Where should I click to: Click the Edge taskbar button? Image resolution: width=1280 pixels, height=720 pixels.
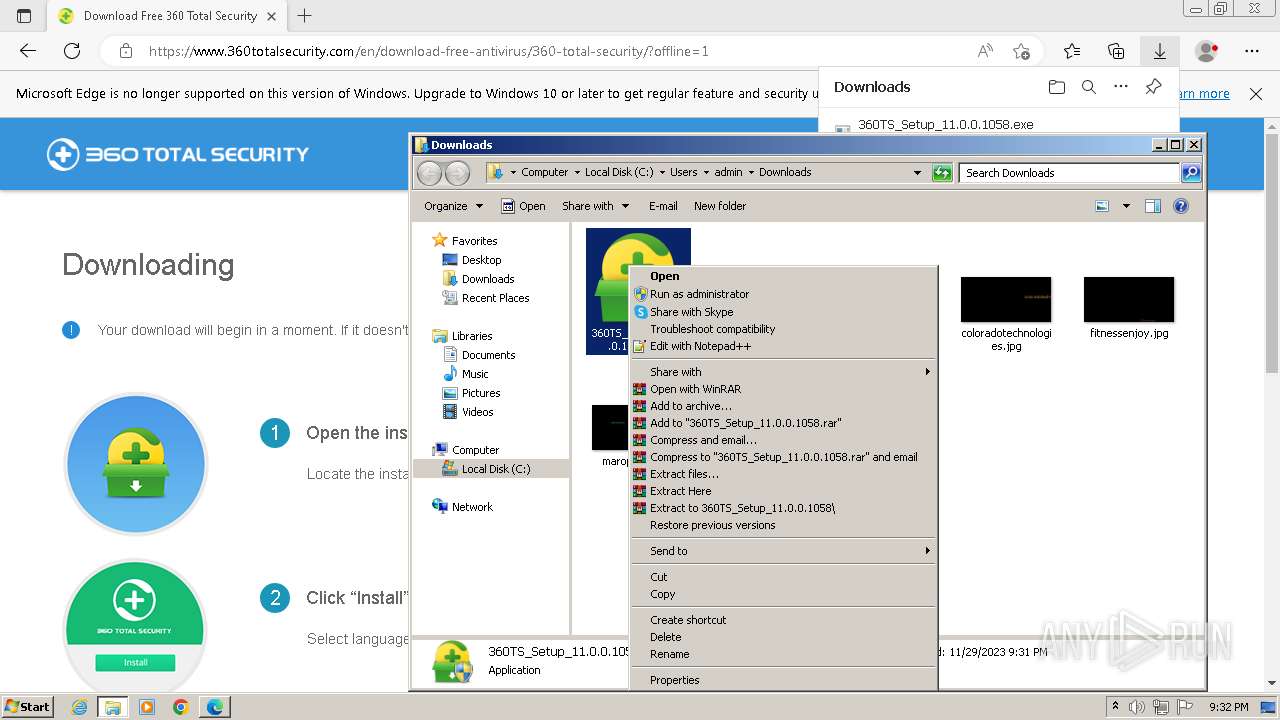point(214,707)
